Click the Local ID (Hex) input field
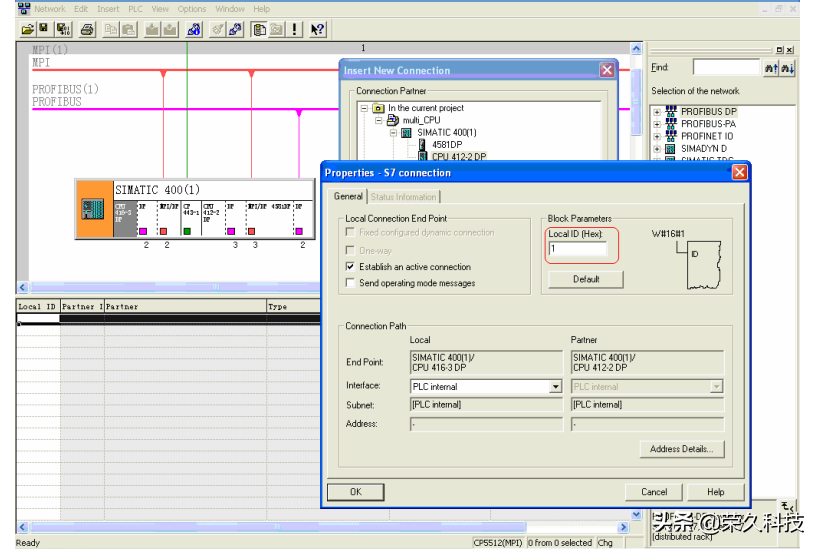This screenshot has height=549, width=820. pyautogui.click(x=577, y=249)
